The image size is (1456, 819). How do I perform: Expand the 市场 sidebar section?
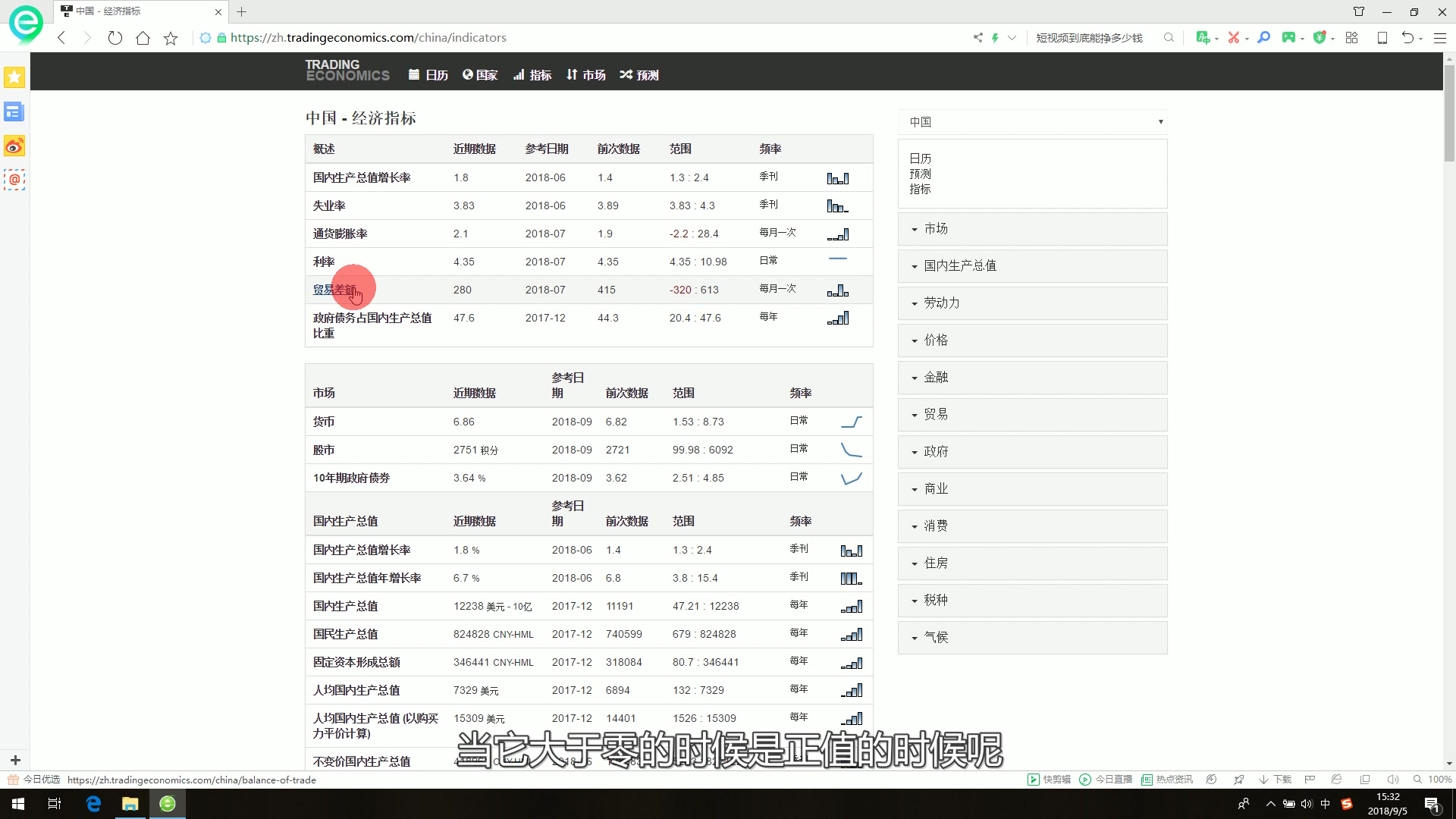(1033, 229)
